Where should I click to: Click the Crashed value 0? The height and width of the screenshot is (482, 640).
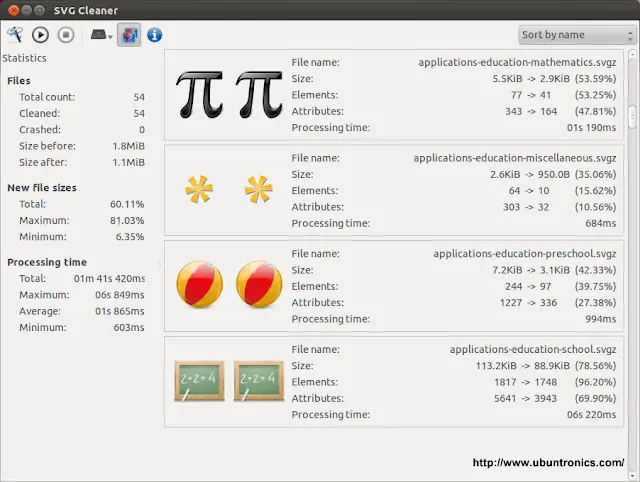(x=142, y=130)
